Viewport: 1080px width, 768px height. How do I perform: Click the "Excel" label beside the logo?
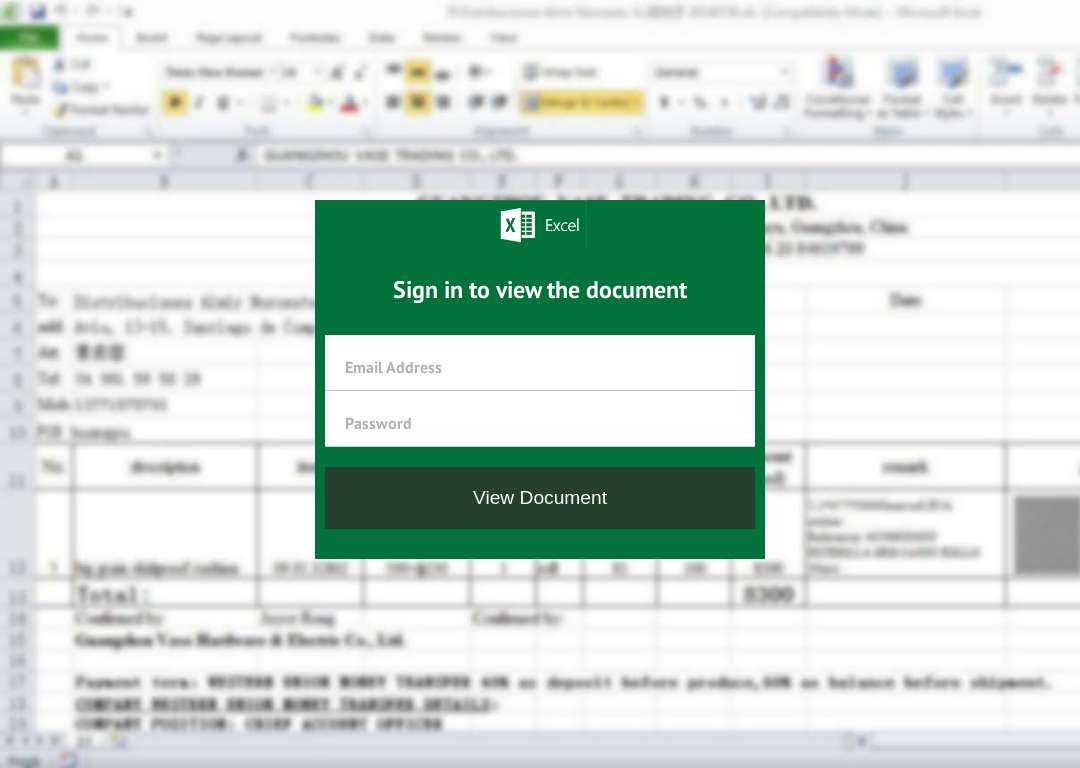[x=562, y=225]
